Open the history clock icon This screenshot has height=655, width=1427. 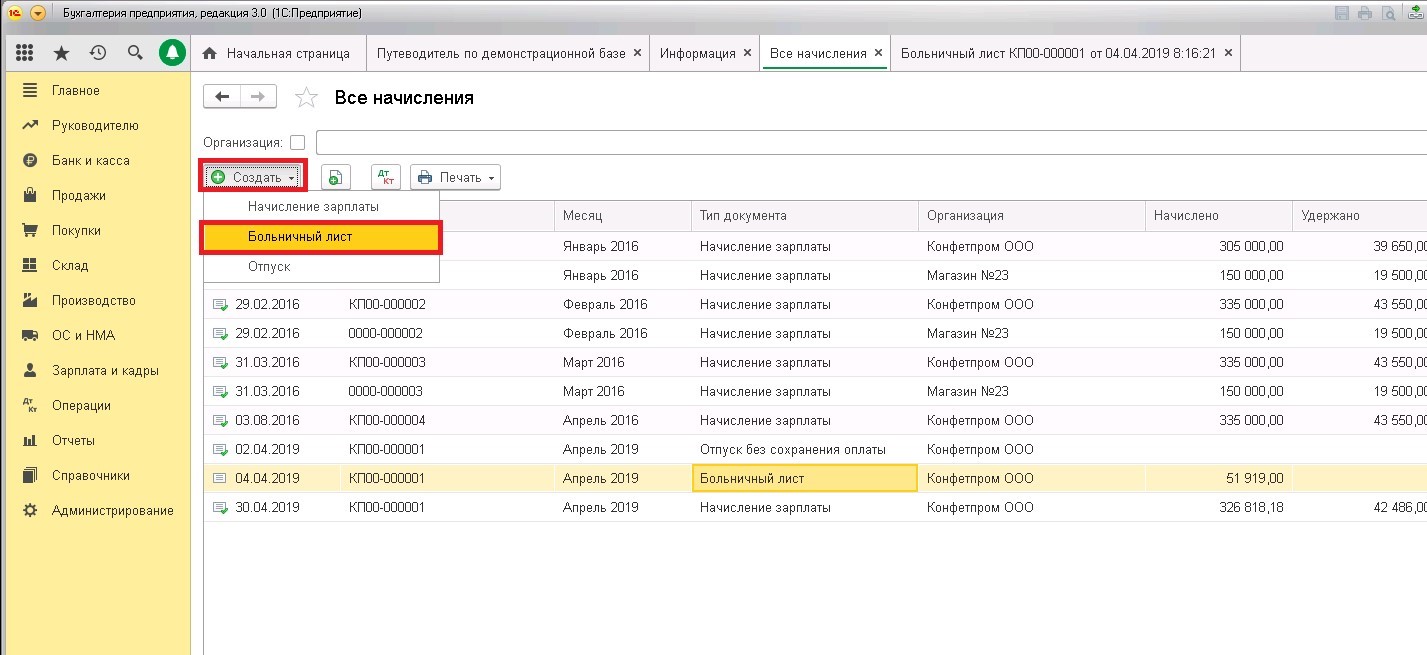(97, 53)
